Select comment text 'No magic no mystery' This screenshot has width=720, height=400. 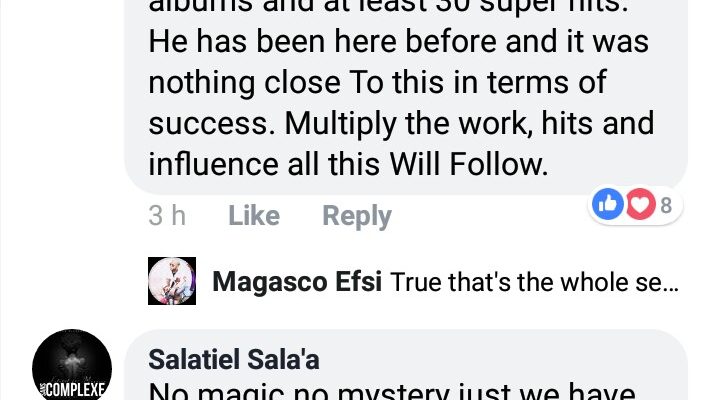pyautogui.click(x=299, y=392)
